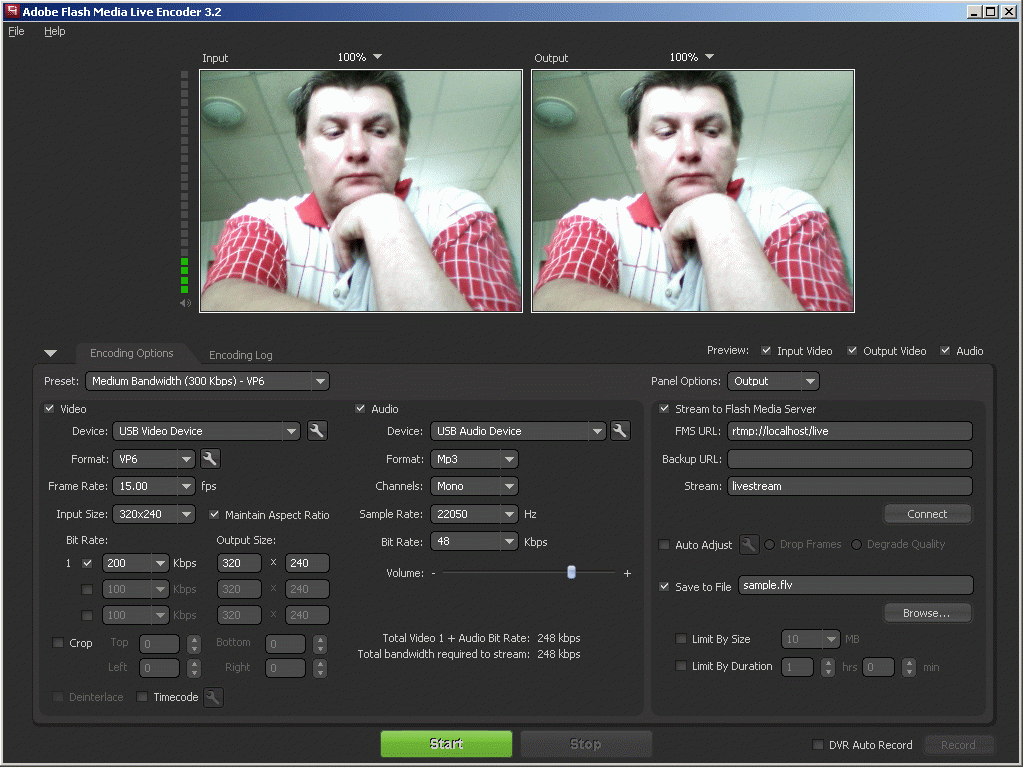Collapse the encoding panel with triangle arrow

[51, 354]
